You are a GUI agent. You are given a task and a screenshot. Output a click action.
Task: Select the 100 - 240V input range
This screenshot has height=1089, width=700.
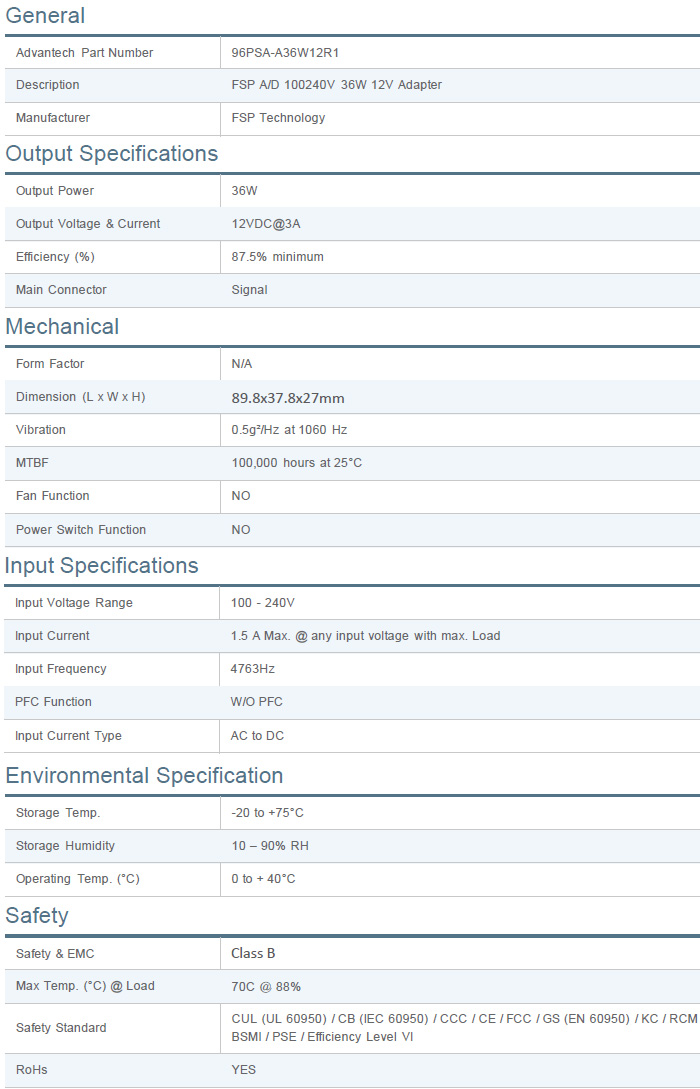263,603
